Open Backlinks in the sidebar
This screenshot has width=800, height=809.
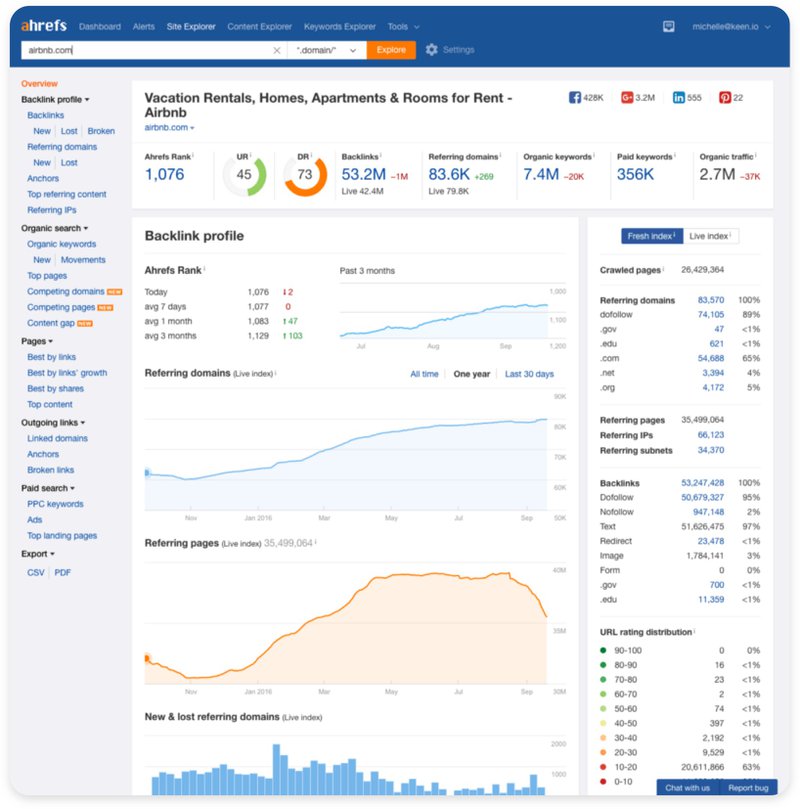45,115
